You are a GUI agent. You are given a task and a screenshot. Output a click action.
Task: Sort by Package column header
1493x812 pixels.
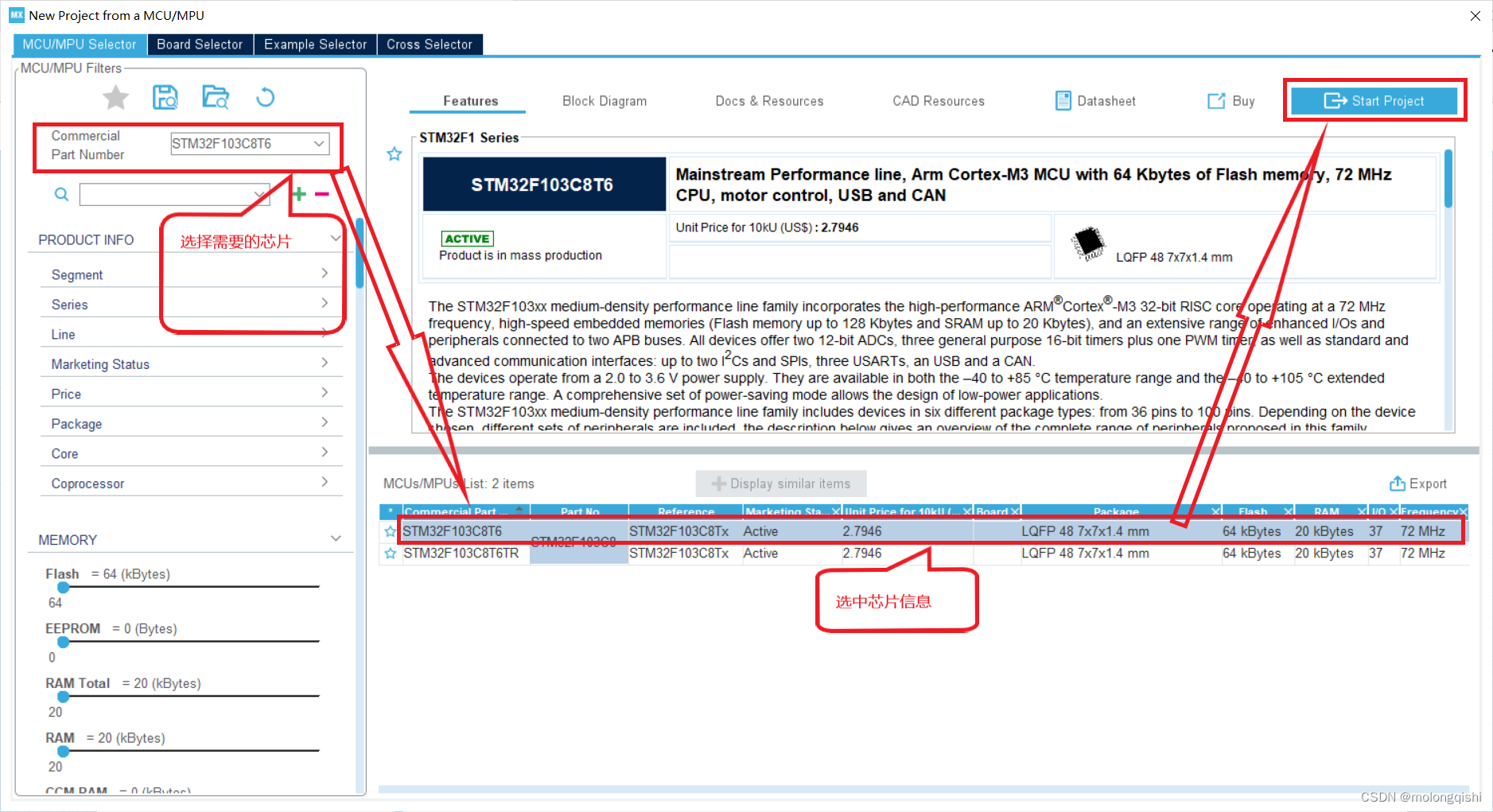(x=1115, y=511)
